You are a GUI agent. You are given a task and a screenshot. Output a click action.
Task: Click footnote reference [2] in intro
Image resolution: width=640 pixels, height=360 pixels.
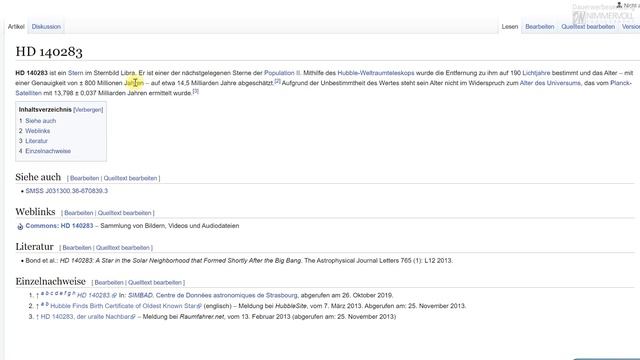278,81
